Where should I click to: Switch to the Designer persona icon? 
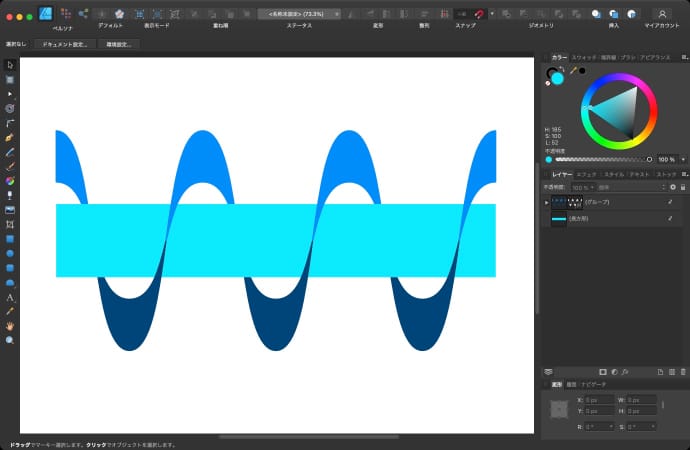(46, 14)
